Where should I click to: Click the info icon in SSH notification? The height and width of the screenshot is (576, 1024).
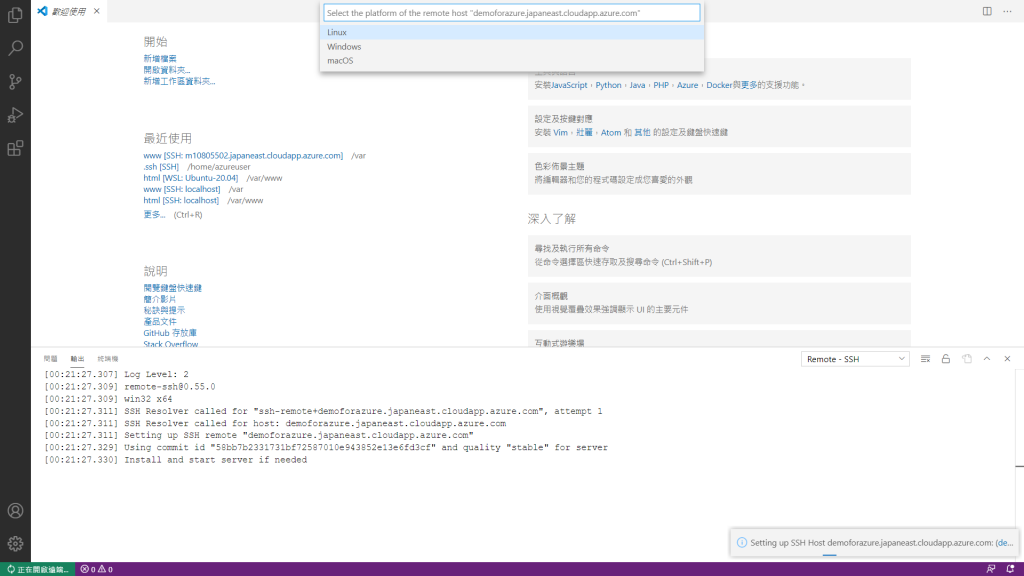(742, 543)
